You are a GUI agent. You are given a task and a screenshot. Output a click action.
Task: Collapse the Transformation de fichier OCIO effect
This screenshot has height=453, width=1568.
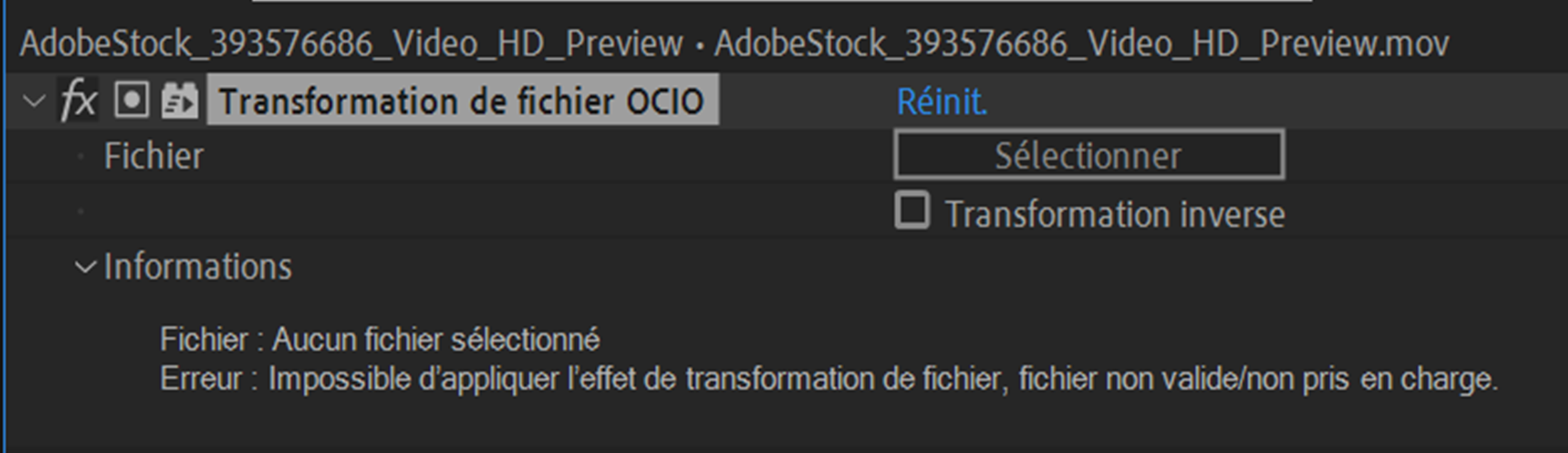click(x=31, y=99)
